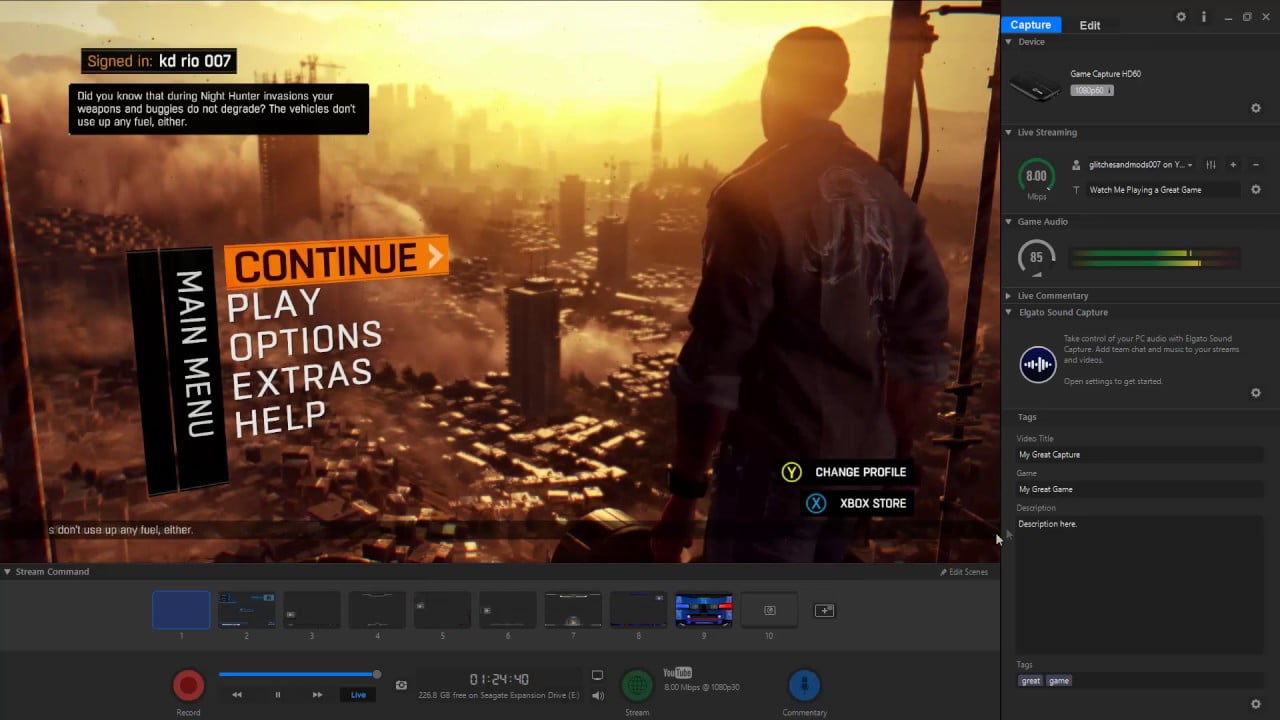Select scene thumbnail 4
The image size is (1280, 720).
pos(377,609)
